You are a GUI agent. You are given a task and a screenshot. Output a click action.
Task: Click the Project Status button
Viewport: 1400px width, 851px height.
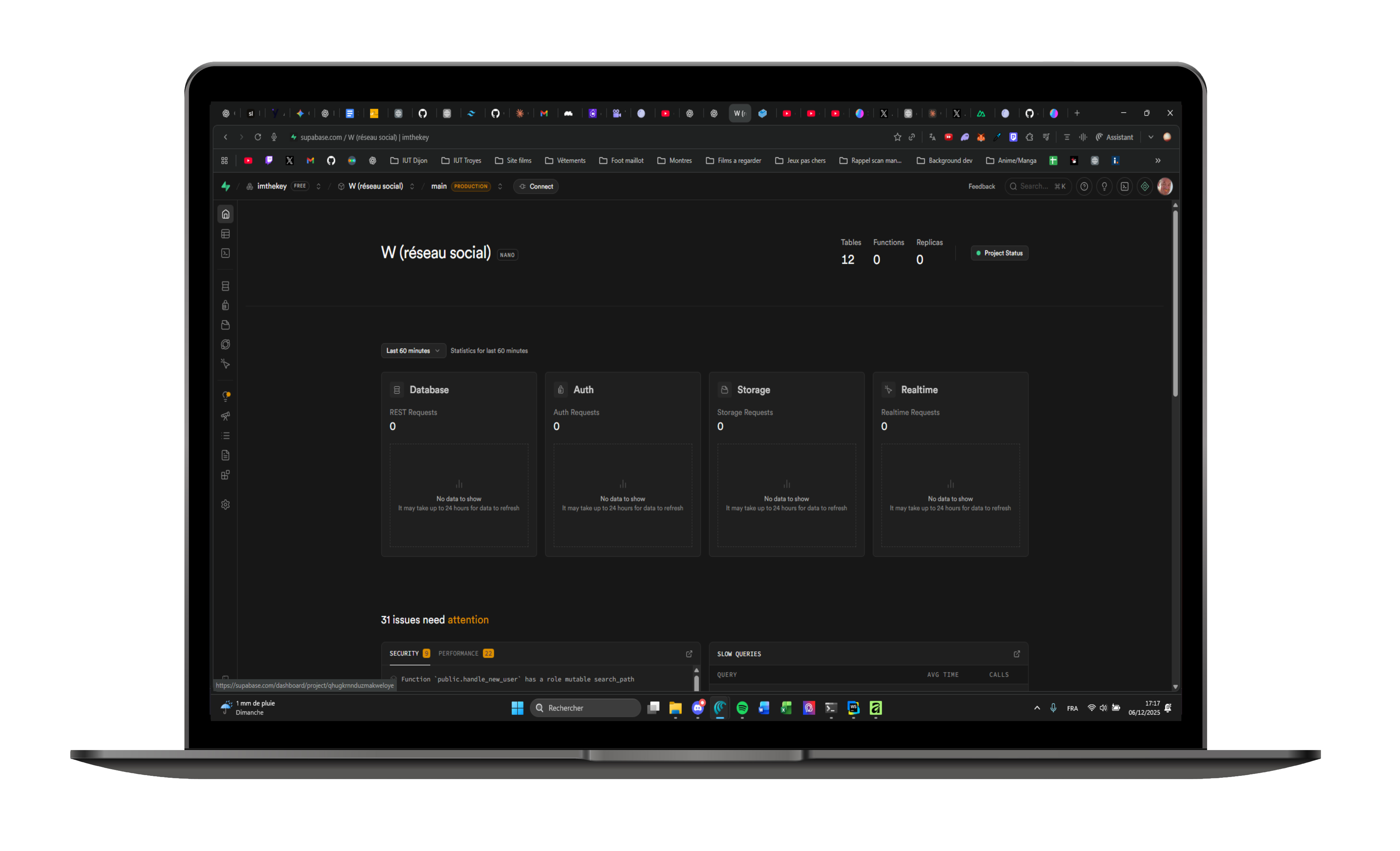[x=999, y=253]
